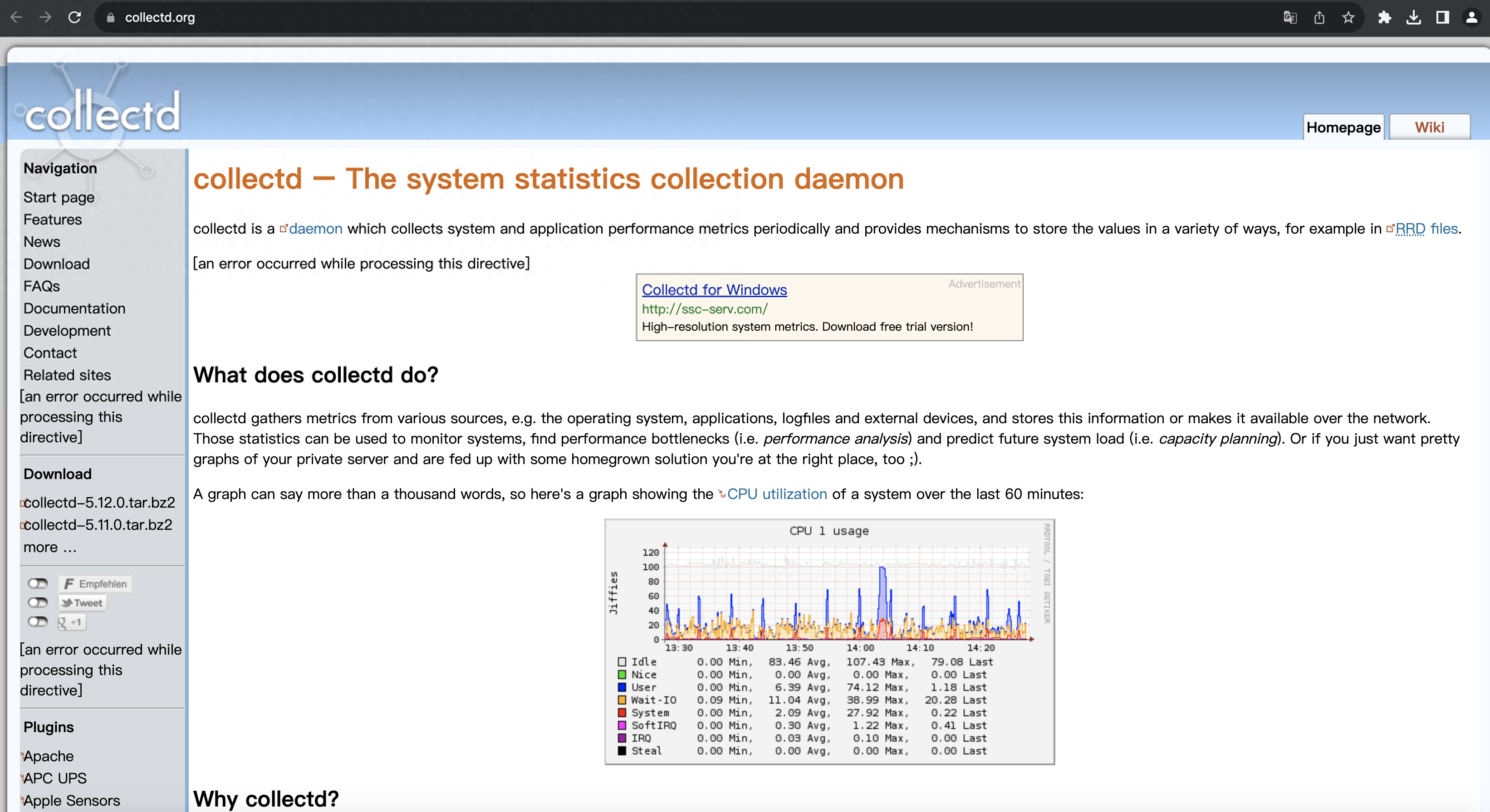Bookmark this page with the star icon
The image size is (1490, 812).
tap(1348, 17)
